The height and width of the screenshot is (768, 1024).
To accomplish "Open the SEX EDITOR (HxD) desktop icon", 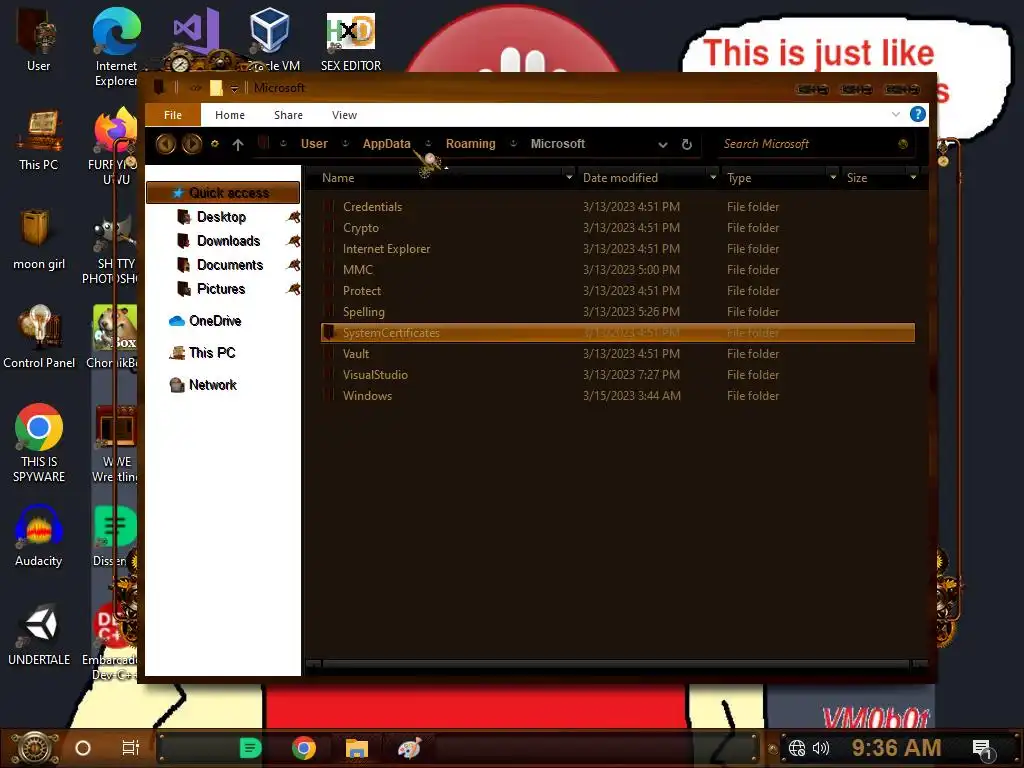I will (x=351, y=42).
